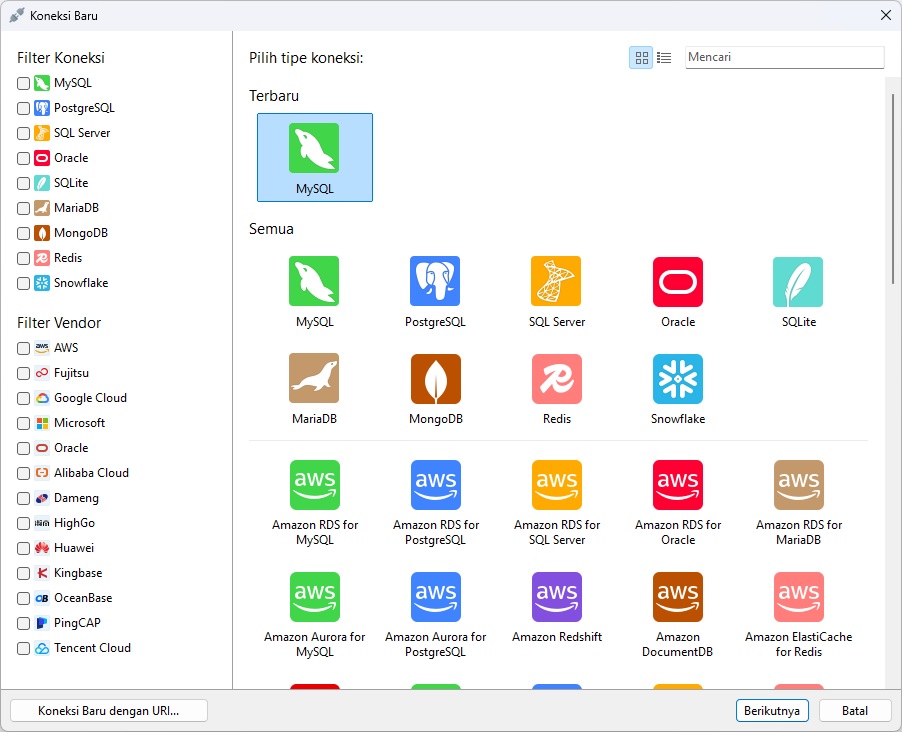Click the Batal button
Screen dimensions: 902x732
pyautogui.click(x=855, y=711)
